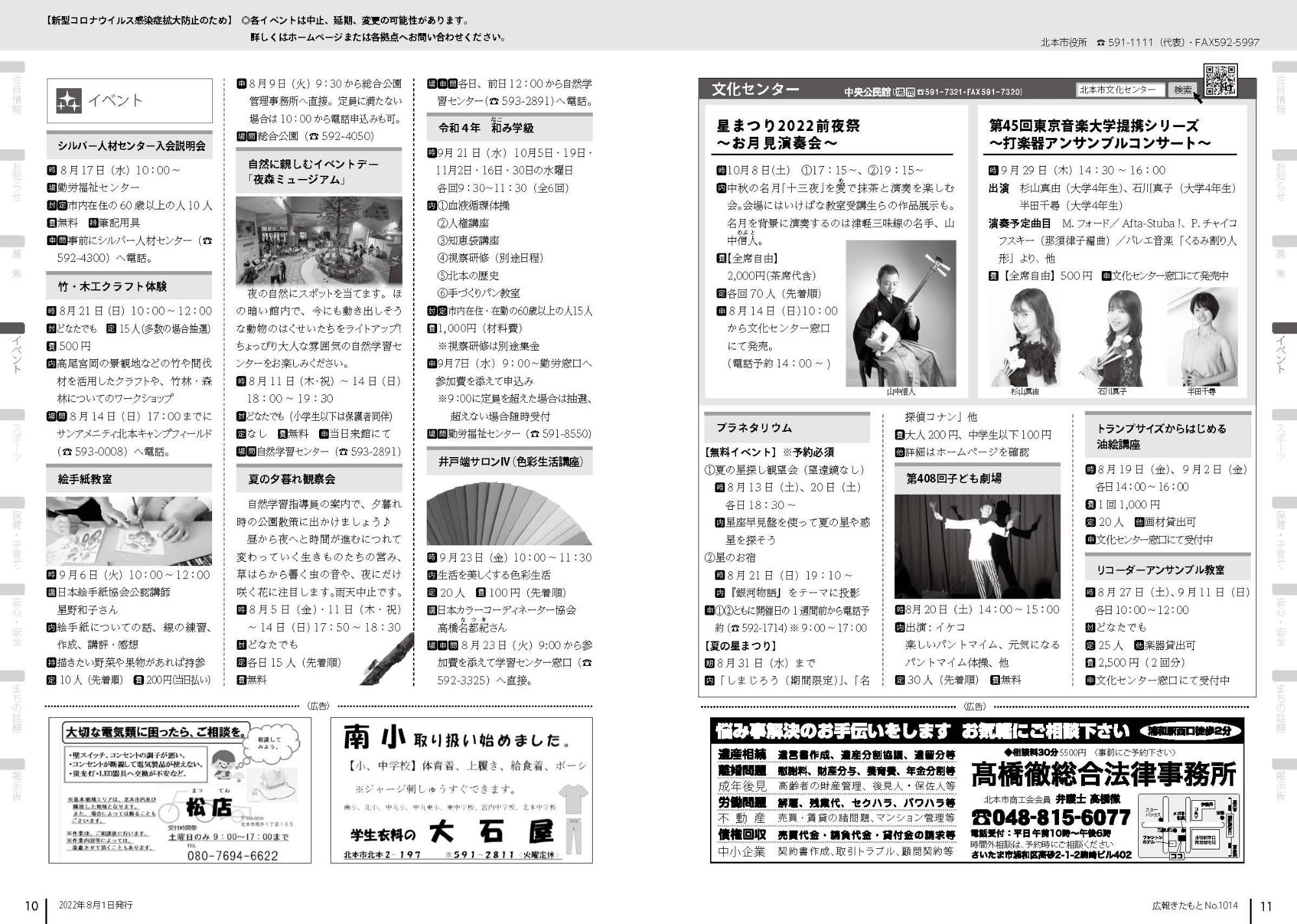Image resolution: width=1297 pixels, height=924 pixels.
Task: Open the 子ども劇場 pantomime stage photo
Action: click(x=977, y=547)
